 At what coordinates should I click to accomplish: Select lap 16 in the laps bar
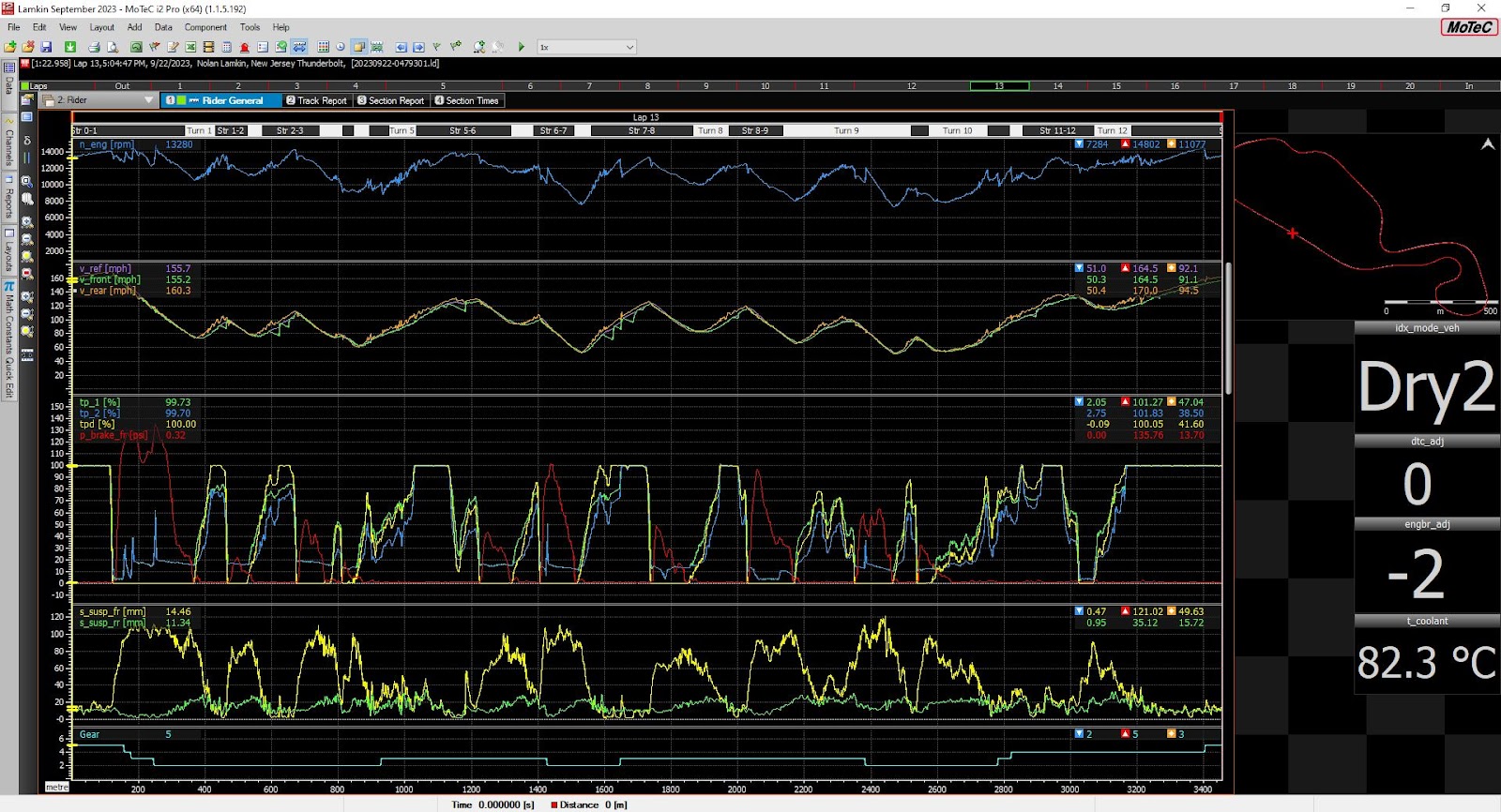(x=1175, y=86)
